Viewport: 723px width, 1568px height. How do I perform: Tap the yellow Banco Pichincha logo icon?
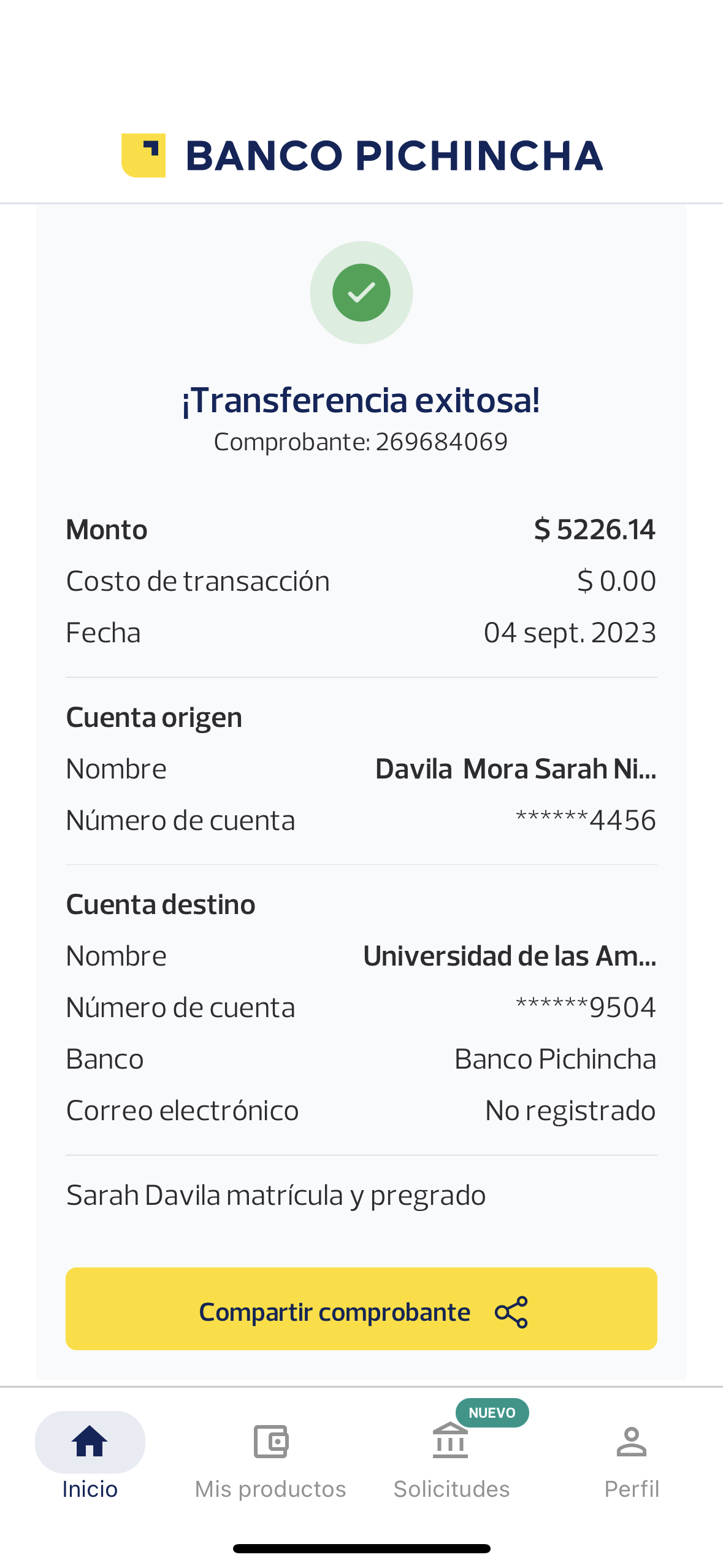coord(143,155)
